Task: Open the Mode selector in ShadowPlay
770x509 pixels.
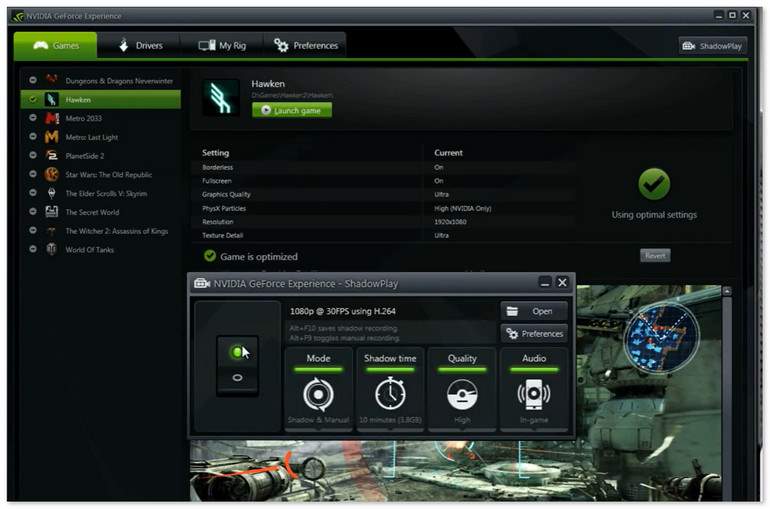Action: [x=318, y=390]
